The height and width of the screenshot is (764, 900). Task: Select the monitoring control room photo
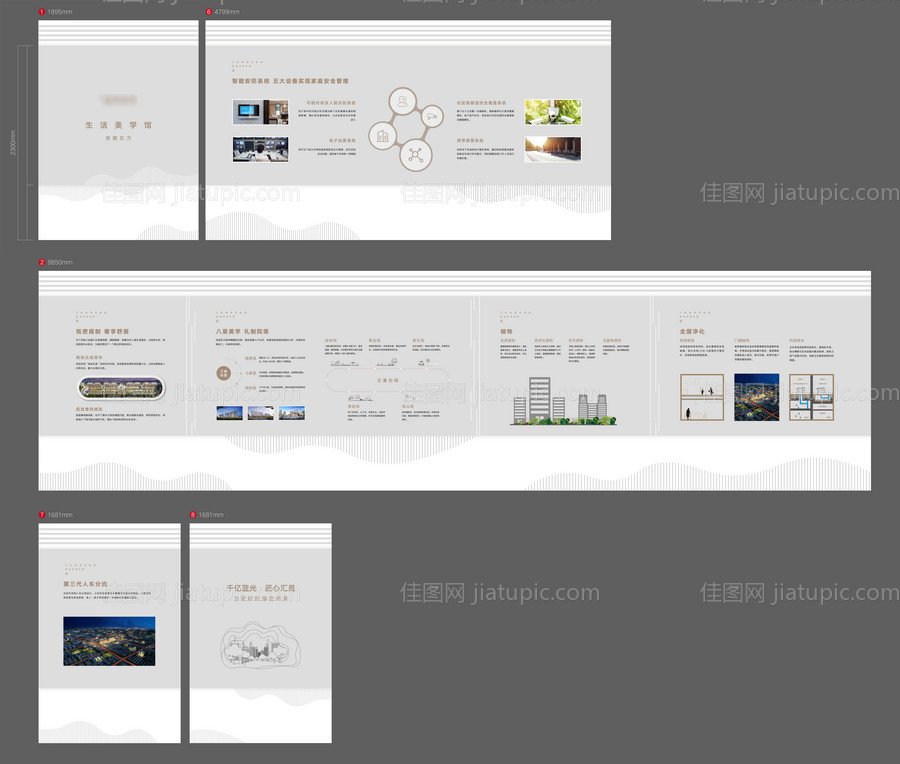(x=260, y=149)
